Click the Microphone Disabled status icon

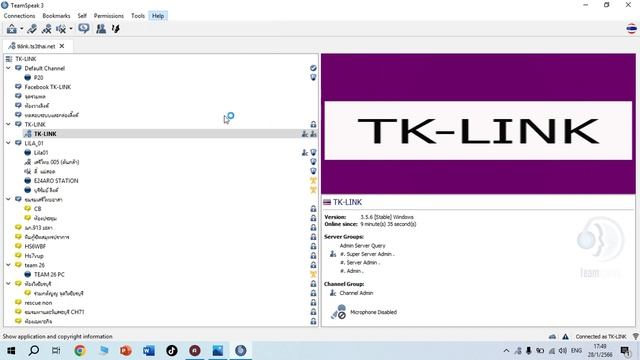(x=338, y=312)
